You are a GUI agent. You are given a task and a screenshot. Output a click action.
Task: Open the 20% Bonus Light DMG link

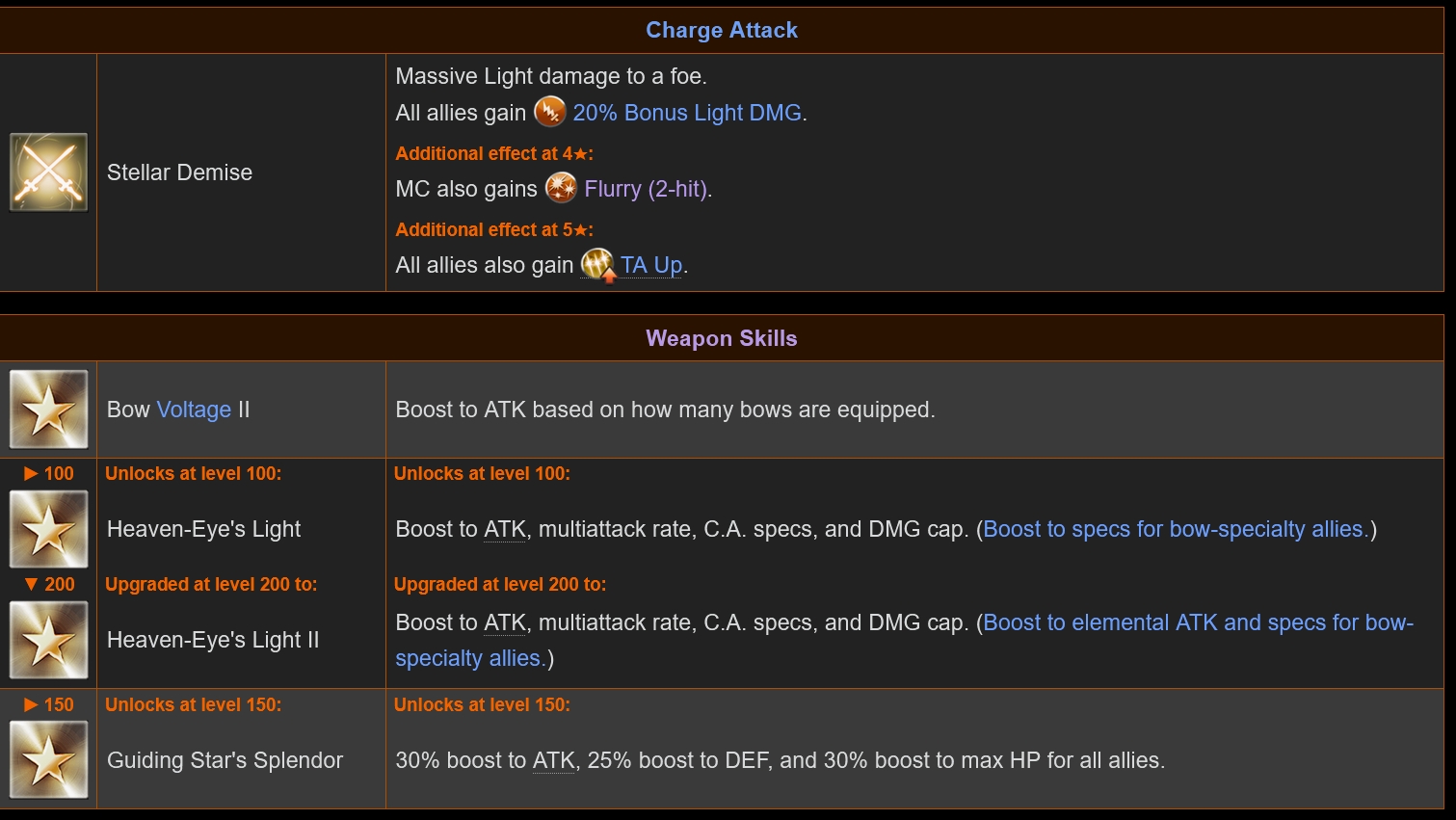click(x=687, y=113)
